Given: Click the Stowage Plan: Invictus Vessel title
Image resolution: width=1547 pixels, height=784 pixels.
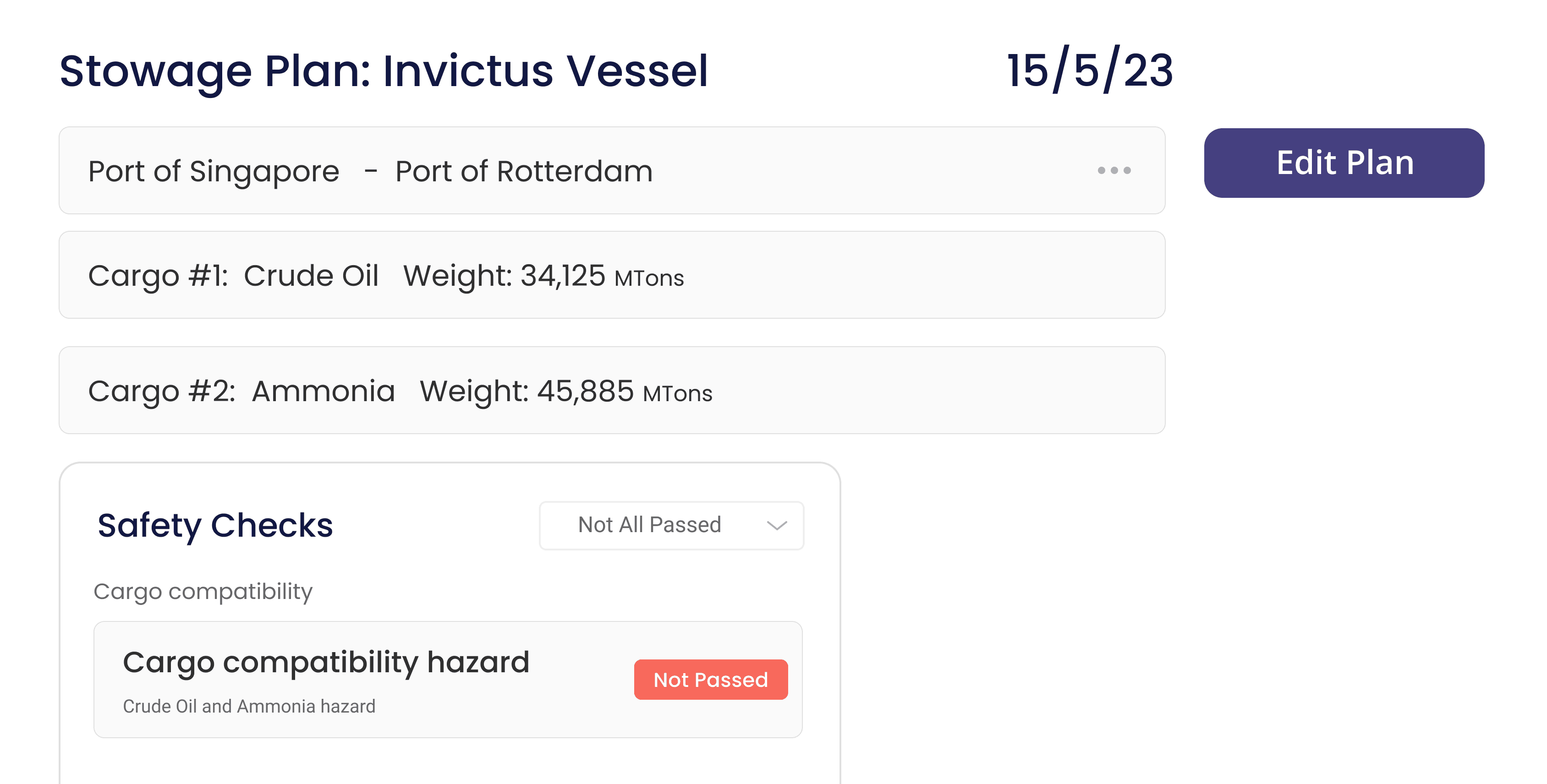Looking at the screenshot, I should click(x=384, y=71).
